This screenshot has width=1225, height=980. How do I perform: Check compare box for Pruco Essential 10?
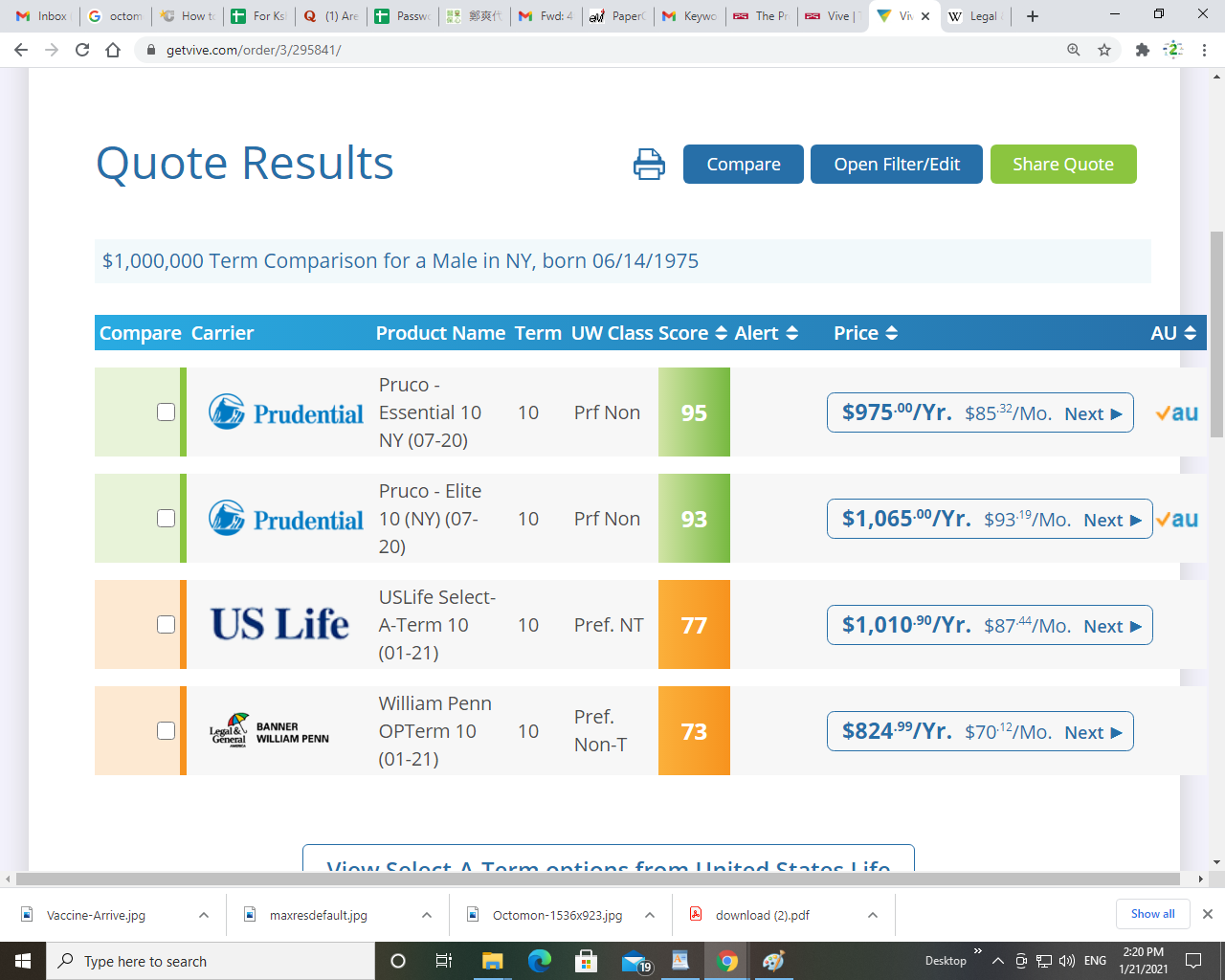point(166,412)
